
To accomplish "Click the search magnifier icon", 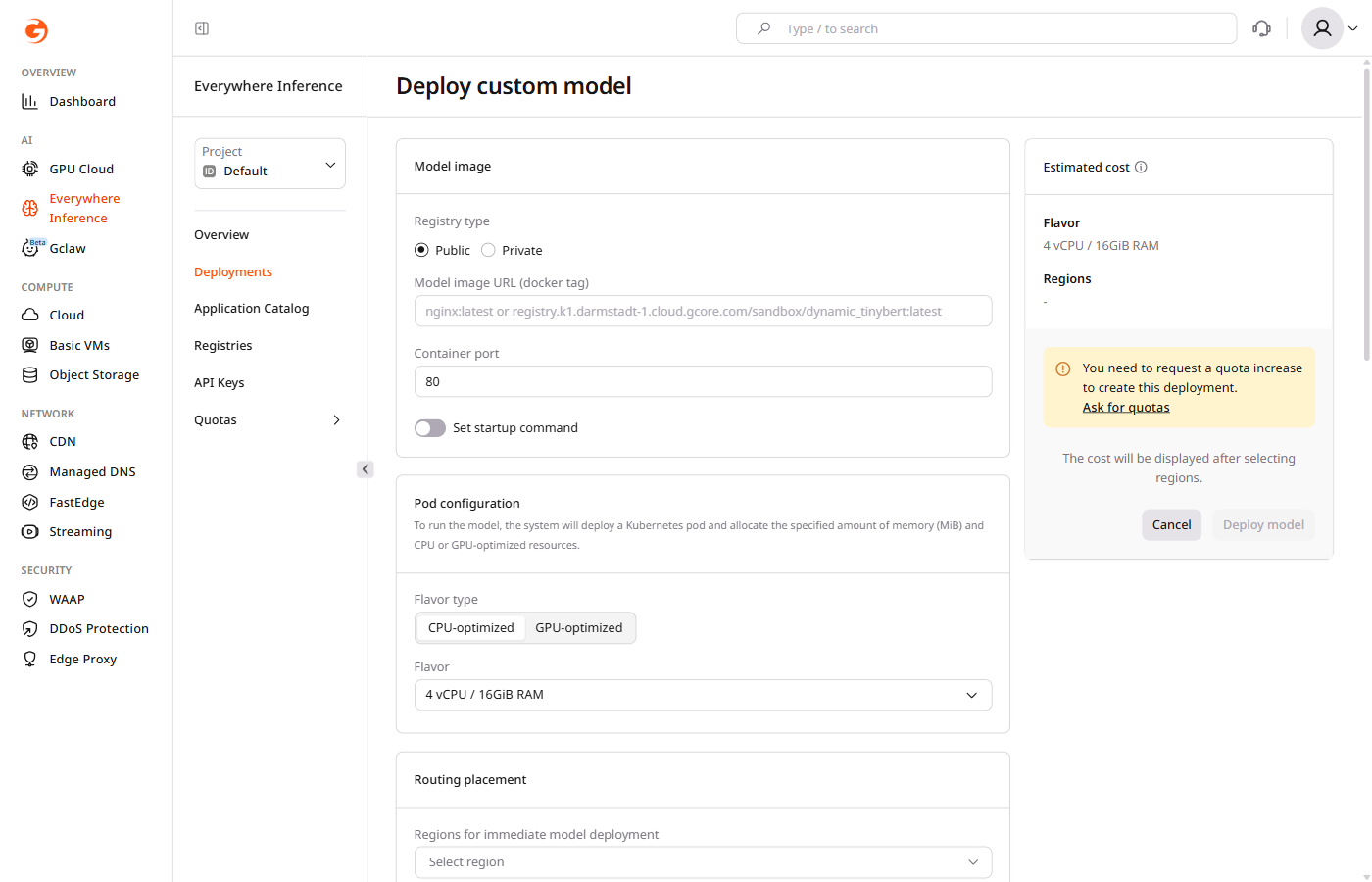I will point(763,28).
